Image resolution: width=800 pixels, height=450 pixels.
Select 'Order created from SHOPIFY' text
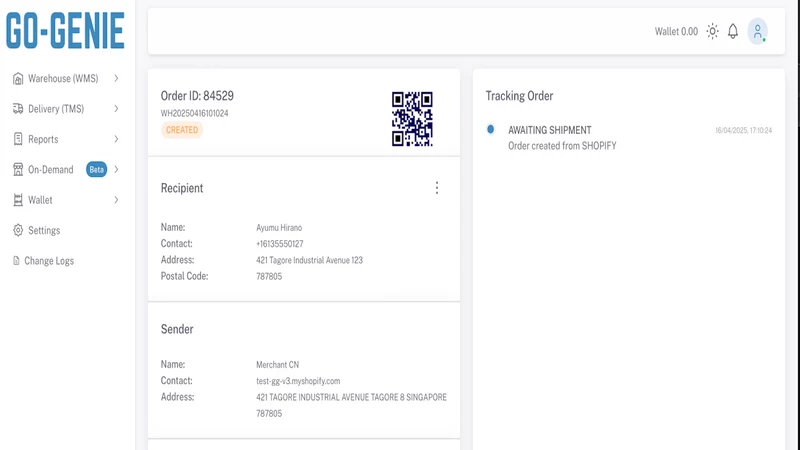tap(562, 146)
